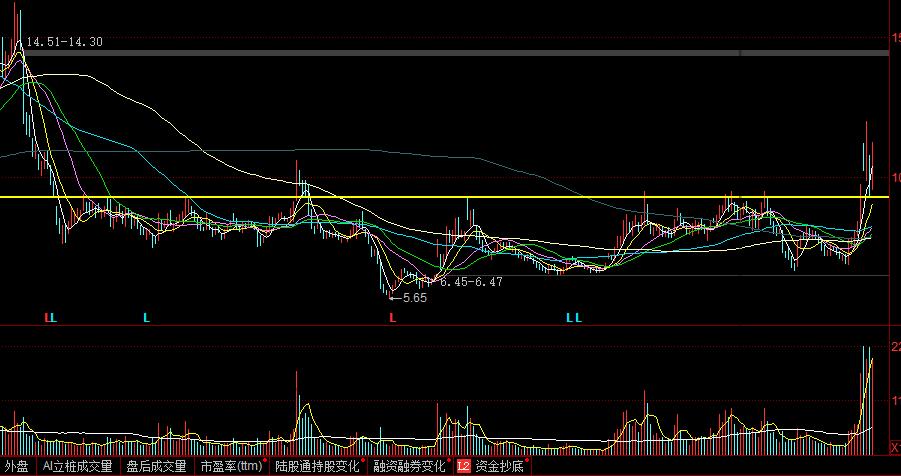Select the yellow horizontal price line

444,197
